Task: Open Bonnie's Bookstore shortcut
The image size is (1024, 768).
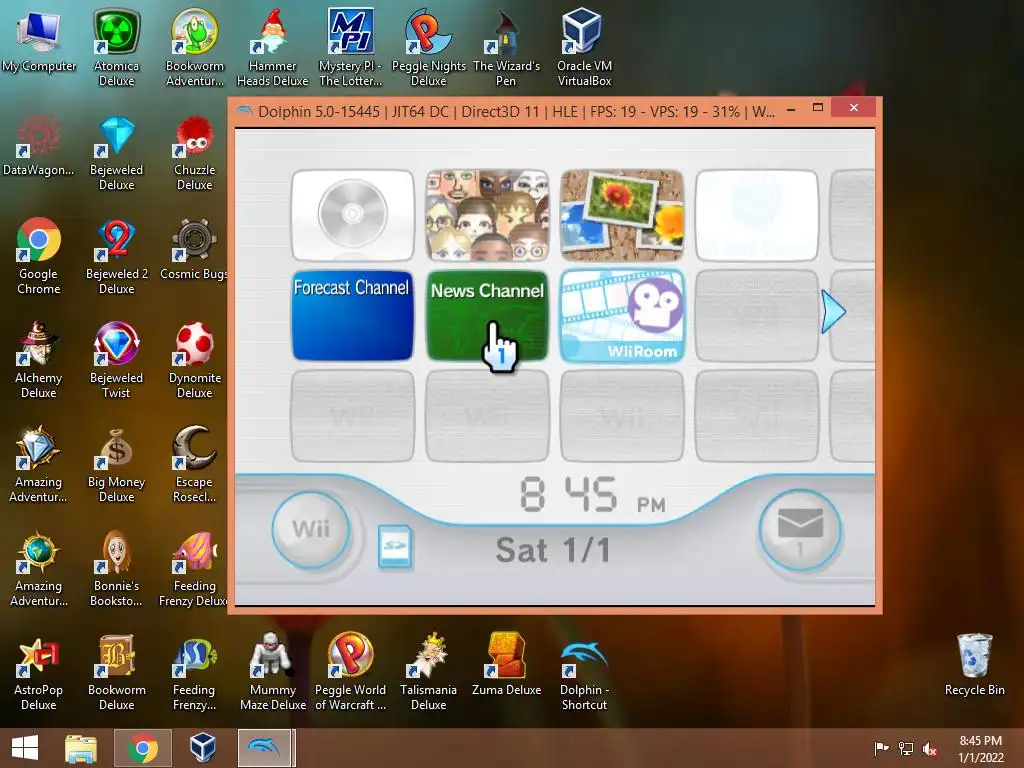Action: [x=116, y=568]
